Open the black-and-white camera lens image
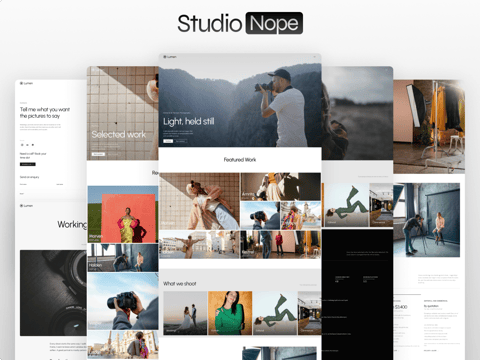This screenshot has height=360, width=480. [x=53, y=293]
